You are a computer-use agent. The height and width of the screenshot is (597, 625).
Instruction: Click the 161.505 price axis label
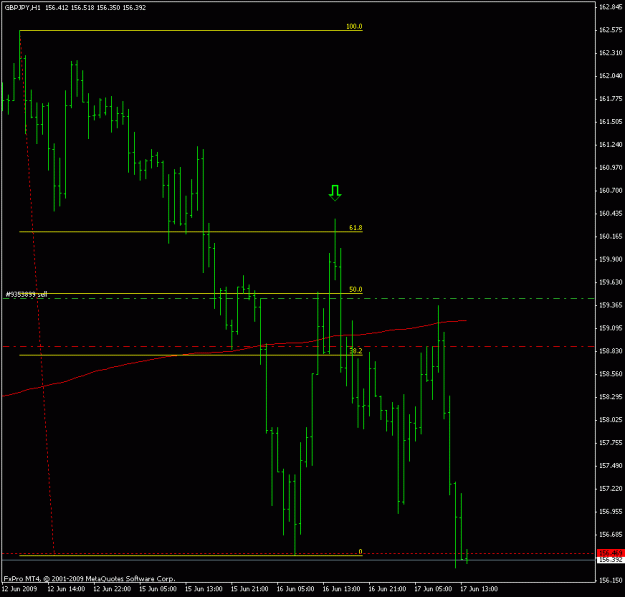point(611,122)
